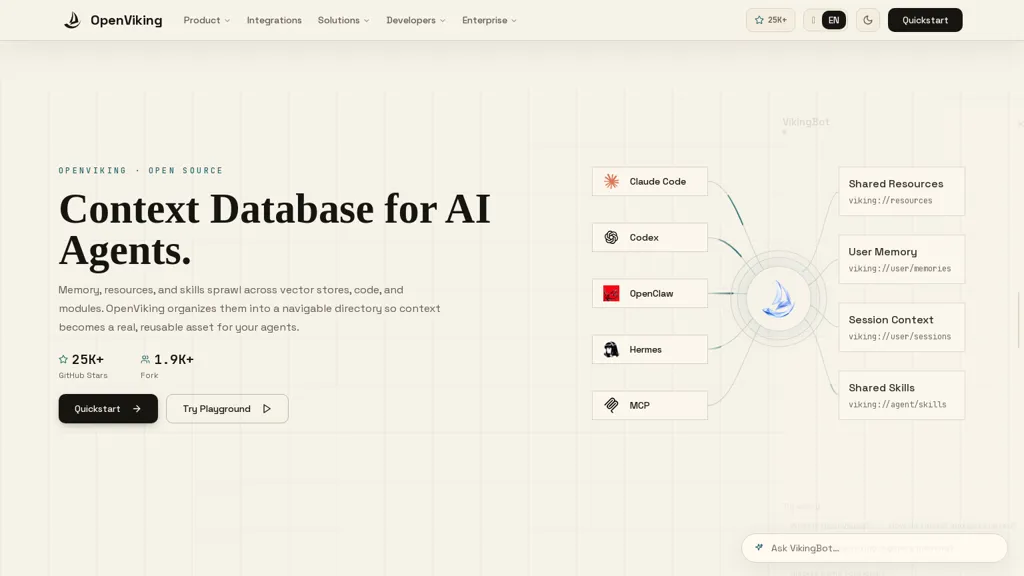Screen dimensions: 1024x576
Task: Click the arrow icon in Quickstart button
Action: pyautogui.click(x=136, y=409)
